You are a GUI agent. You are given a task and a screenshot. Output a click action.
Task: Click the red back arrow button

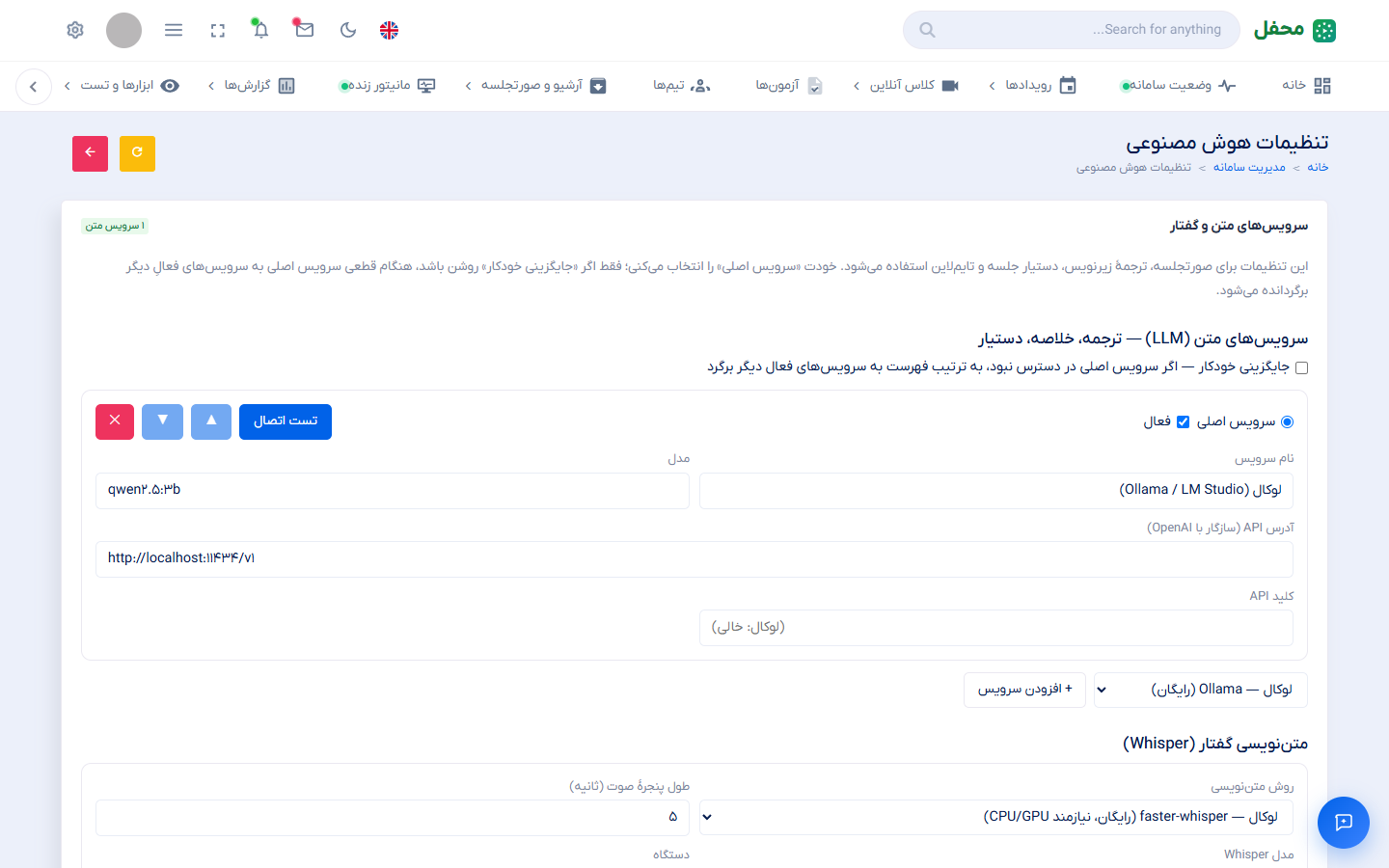(90, 153)
